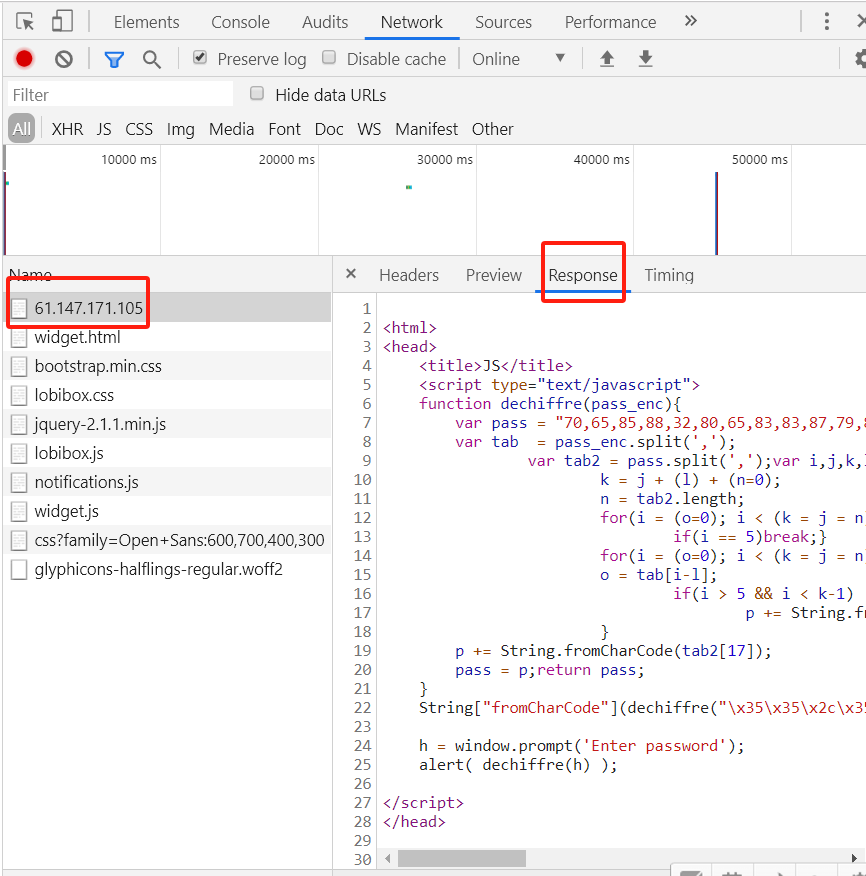Image resolution: width=866 pixels, height=876 pixels.
Task: Select the All request type filter
Action: pyautogui.click(x=22, y=129)
